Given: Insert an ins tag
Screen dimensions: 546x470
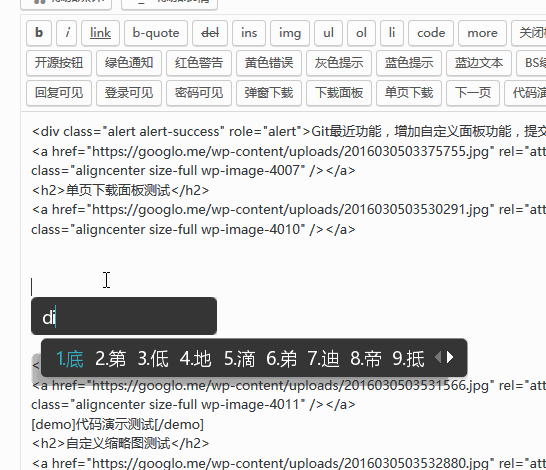Looking at the screenshot, I should 249,33.
